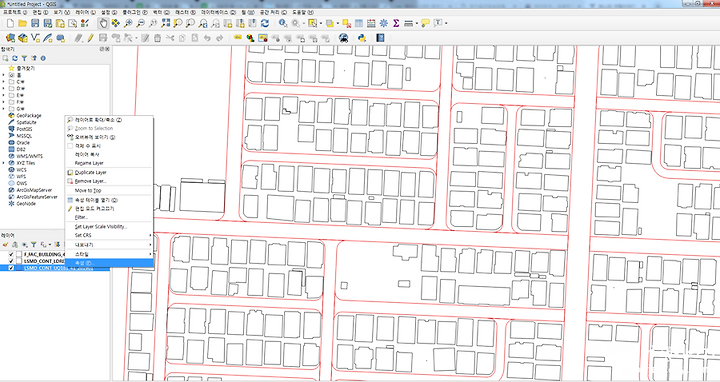
Task: Open the field calculator abacus icon
Action: (371, 23)
